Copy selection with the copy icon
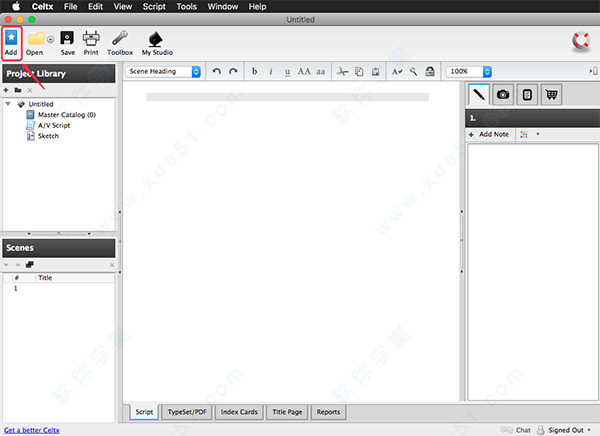The height and width of the screenshot is (436, 600). [359, 72]
